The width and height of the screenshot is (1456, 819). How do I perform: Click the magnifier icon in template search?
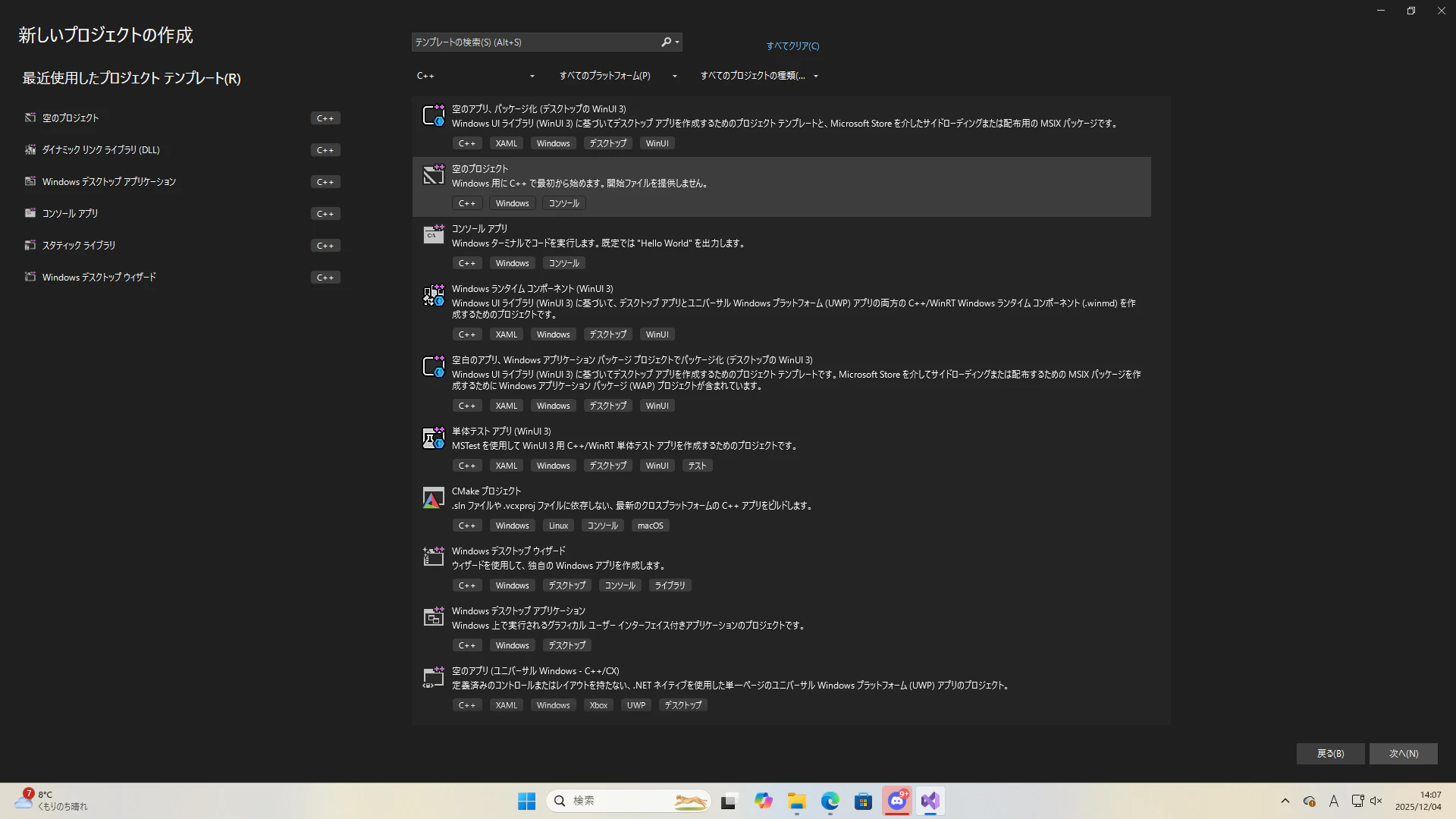pyautogui.click(x=666, y=42)
